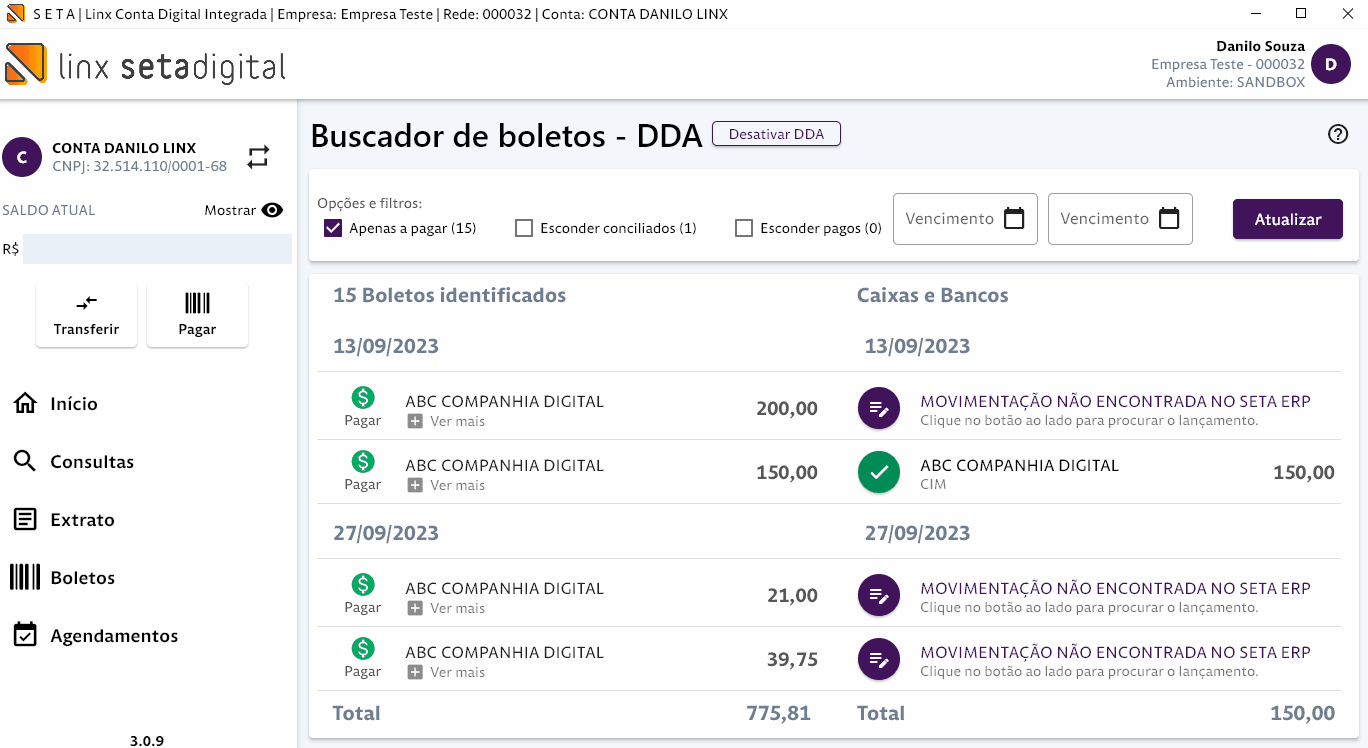Expand Ver mais for the 150,00 boleto
Viewport: 1368px width, 748px height.
click(415, 486)
